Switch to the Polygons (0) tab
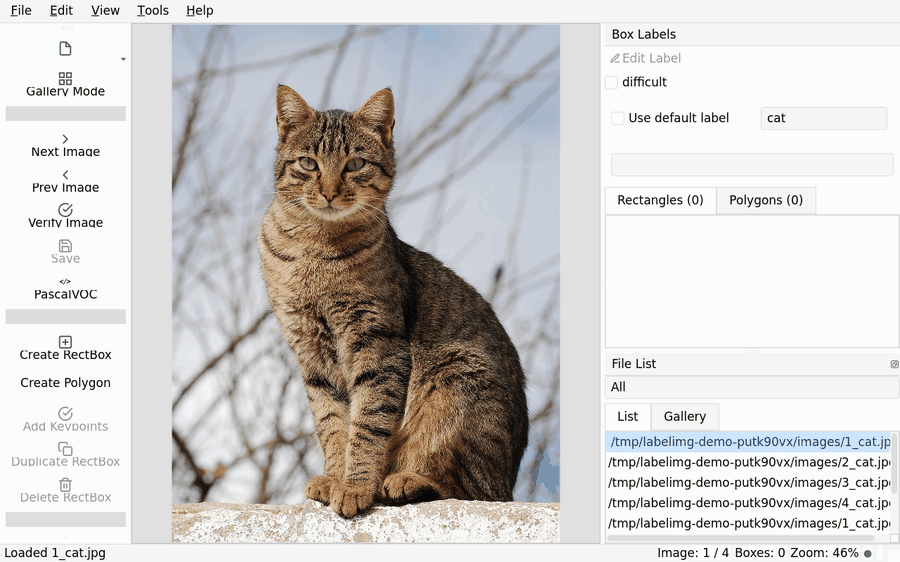This screenshot has width=900, height=562. coord(766,200)
